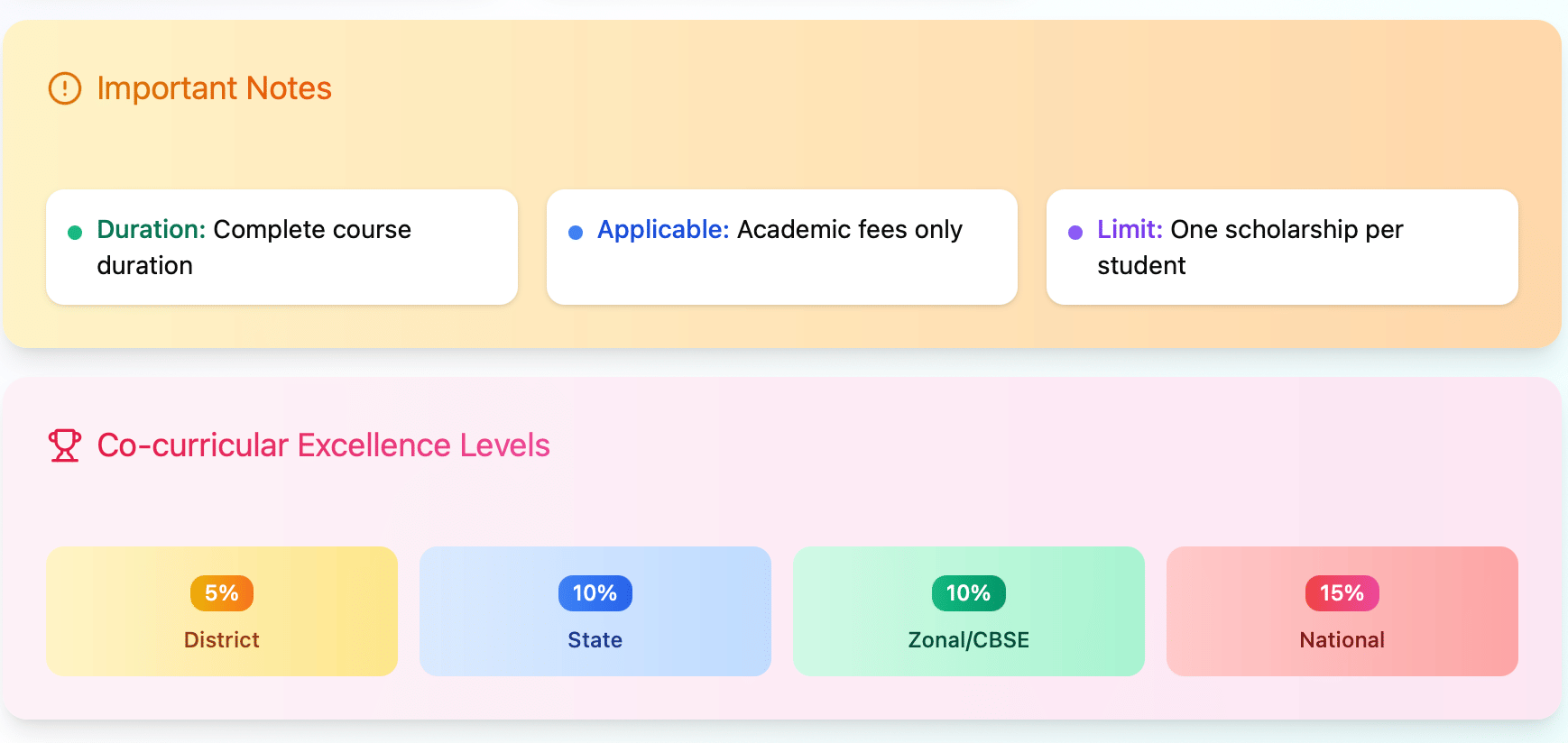1568x743 pixels.
Task: Click the Co-curricular Excellence Levels heading
Action: coord(323,445)
